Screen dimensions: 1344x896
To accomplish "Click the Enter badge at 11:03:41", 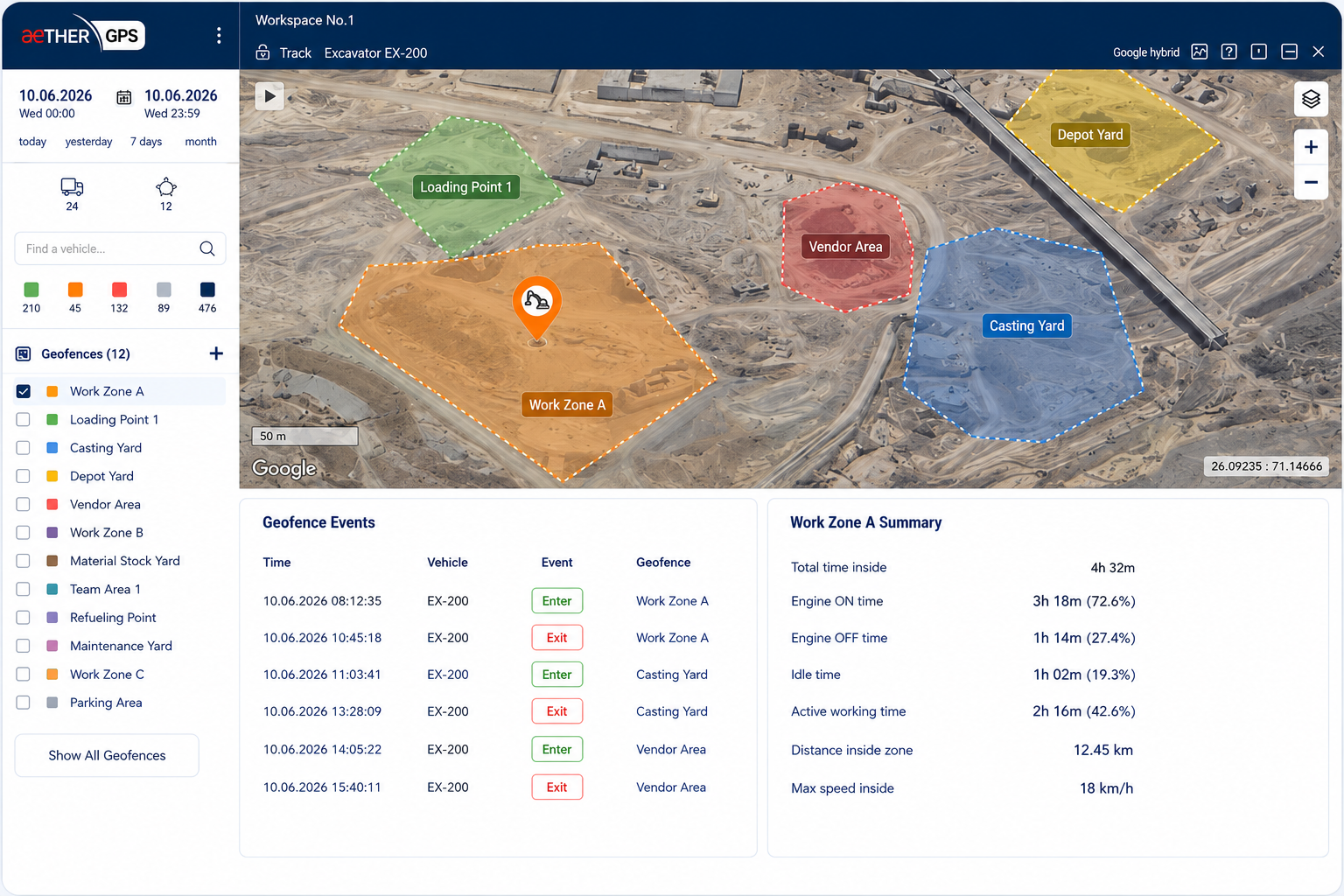I will coord(556,675).
